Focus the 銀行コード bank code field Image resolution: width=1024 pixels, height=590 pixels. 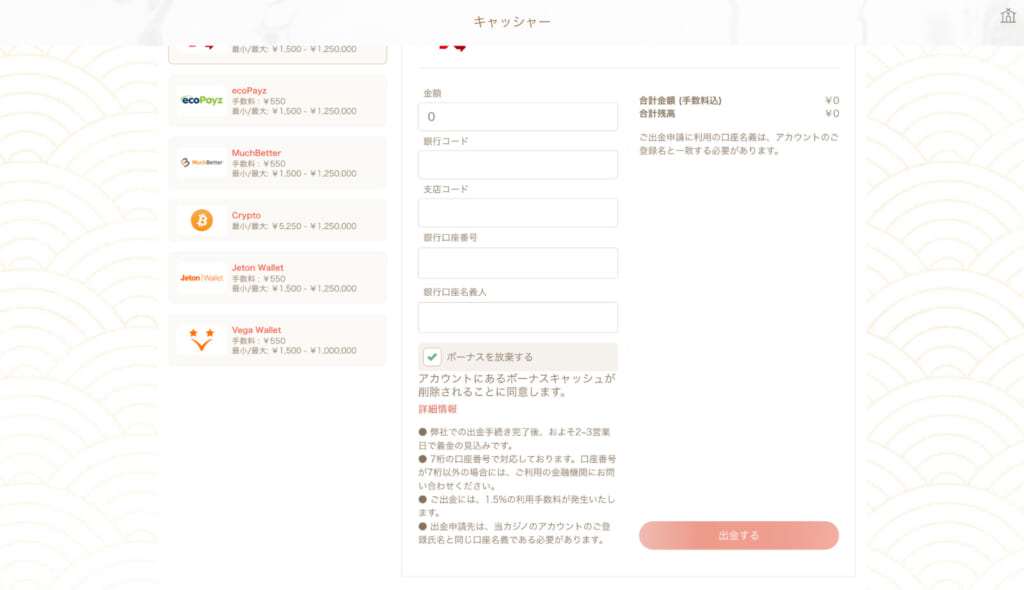[x=518, y=165]
